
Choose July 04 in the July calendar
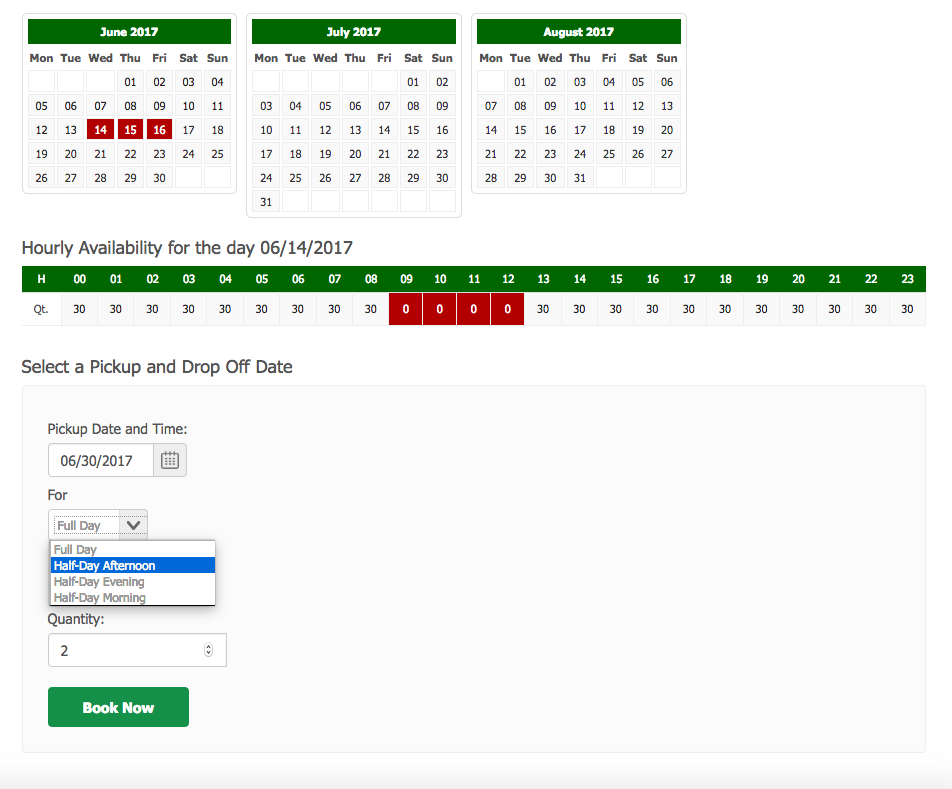pyautogui.click(x=295, y=106)
